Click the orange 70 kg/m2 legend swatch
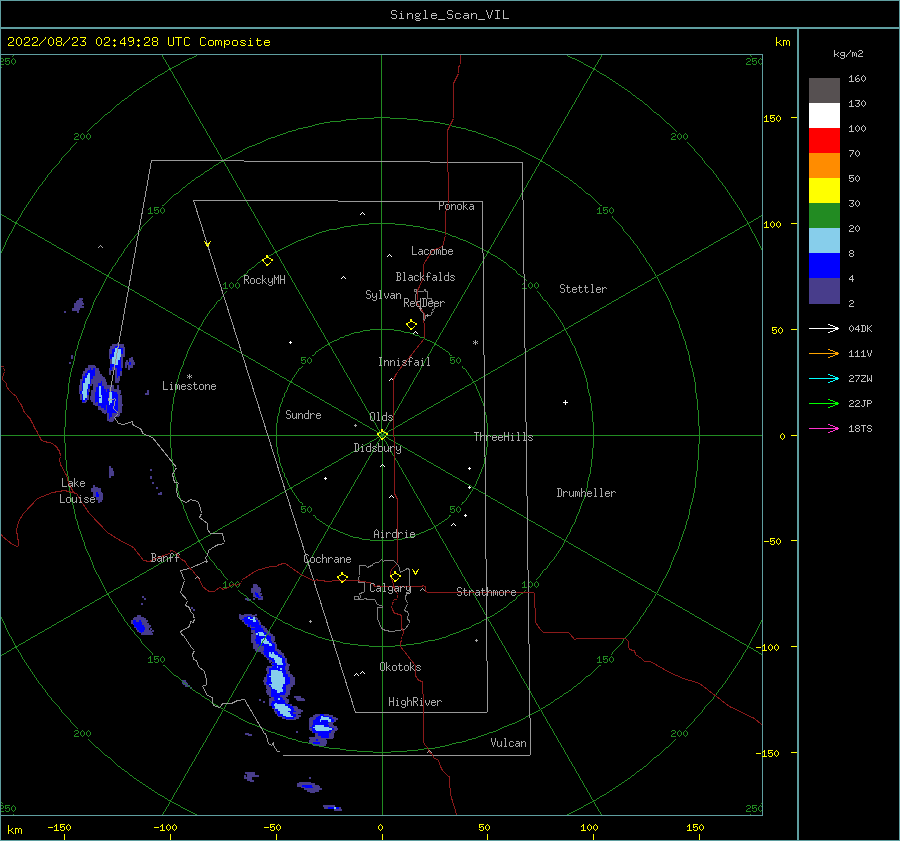Image resolution: width=900 pixels, height=841 pixels. [x=824, y=165]
